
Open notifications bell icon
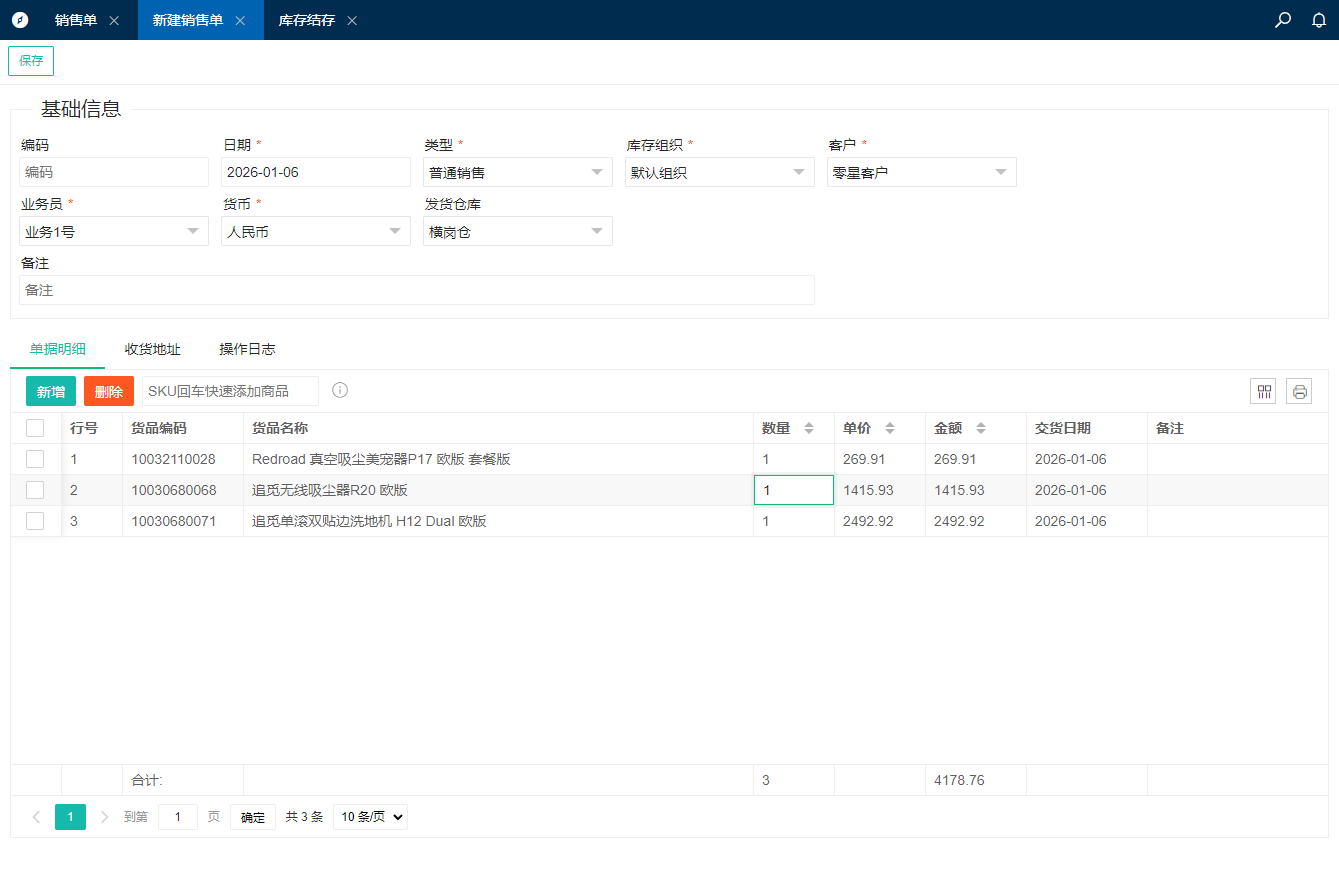click(x=1319, y=20)
